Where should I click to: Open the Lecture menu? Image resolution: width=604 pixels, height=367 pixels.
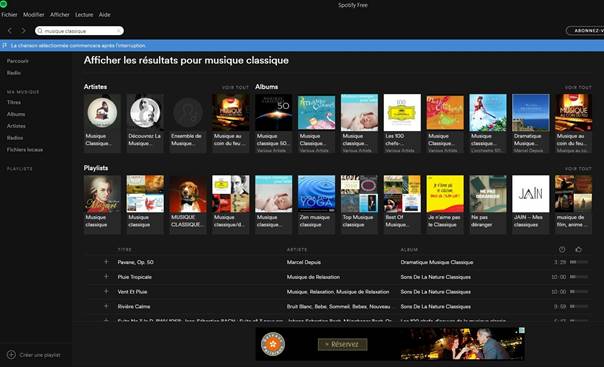click(84, 15)
